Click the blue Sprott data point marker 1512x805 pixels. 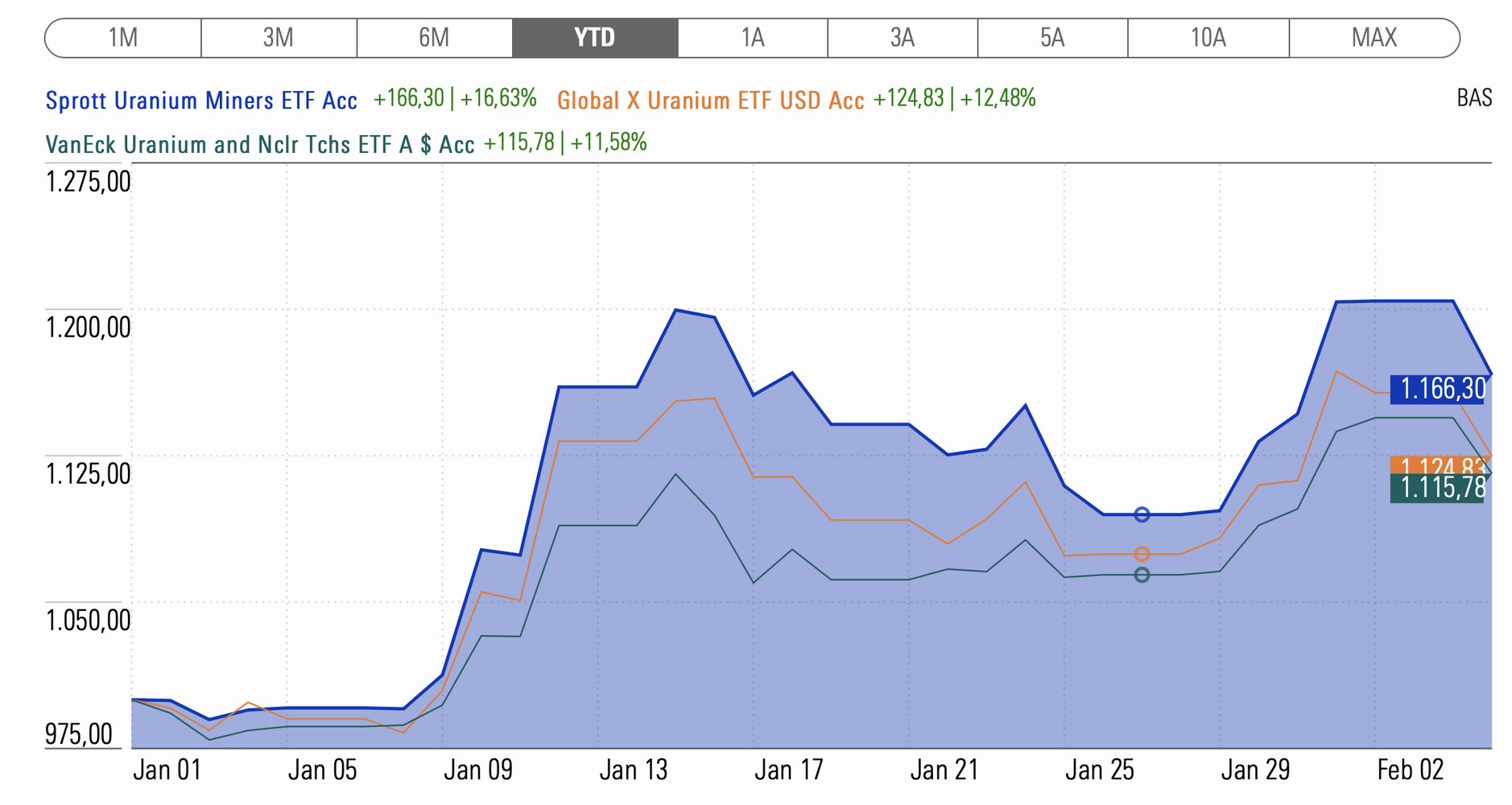point(1142,514)
